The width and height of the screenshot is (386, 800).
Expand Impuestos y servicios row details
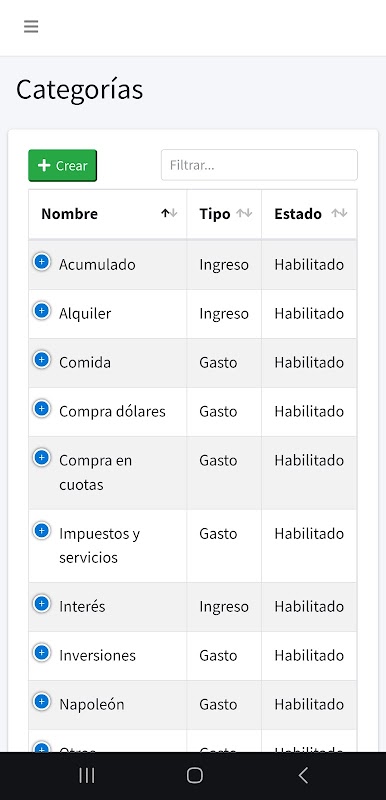41,531
